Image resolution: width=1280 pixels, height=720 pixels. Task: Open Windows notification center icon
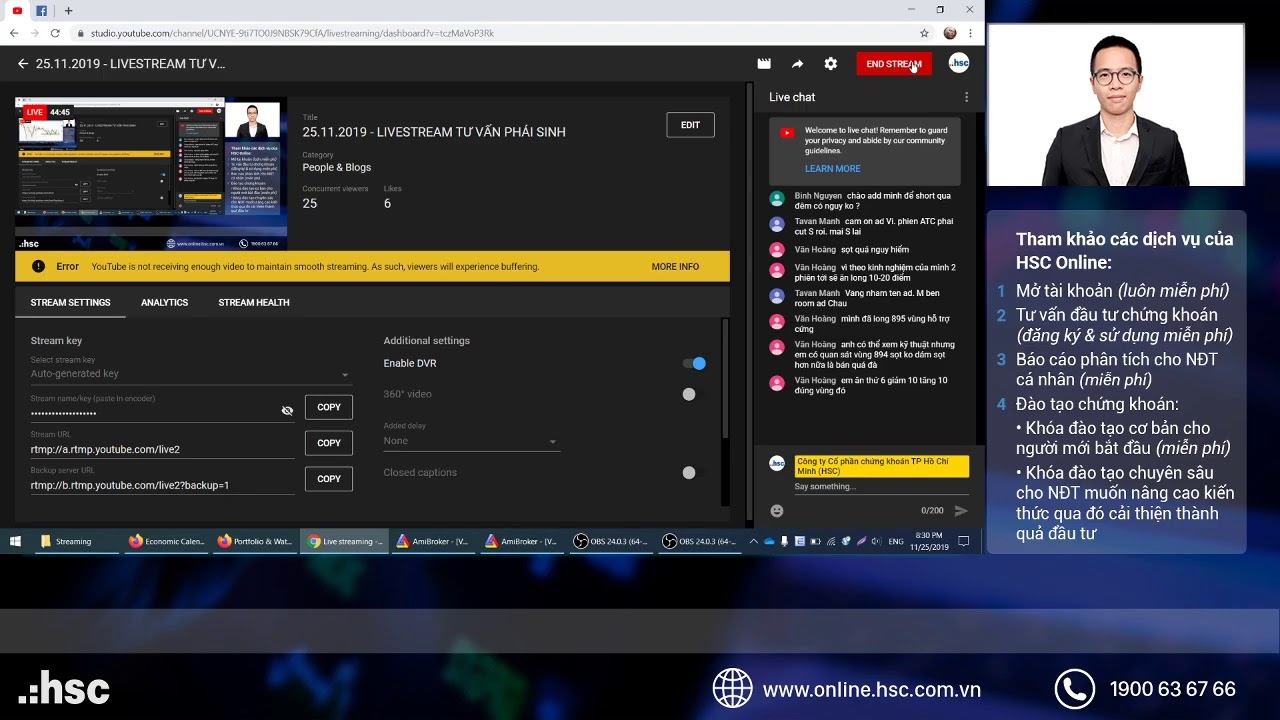pyautogui.click(x=964, y=541)
